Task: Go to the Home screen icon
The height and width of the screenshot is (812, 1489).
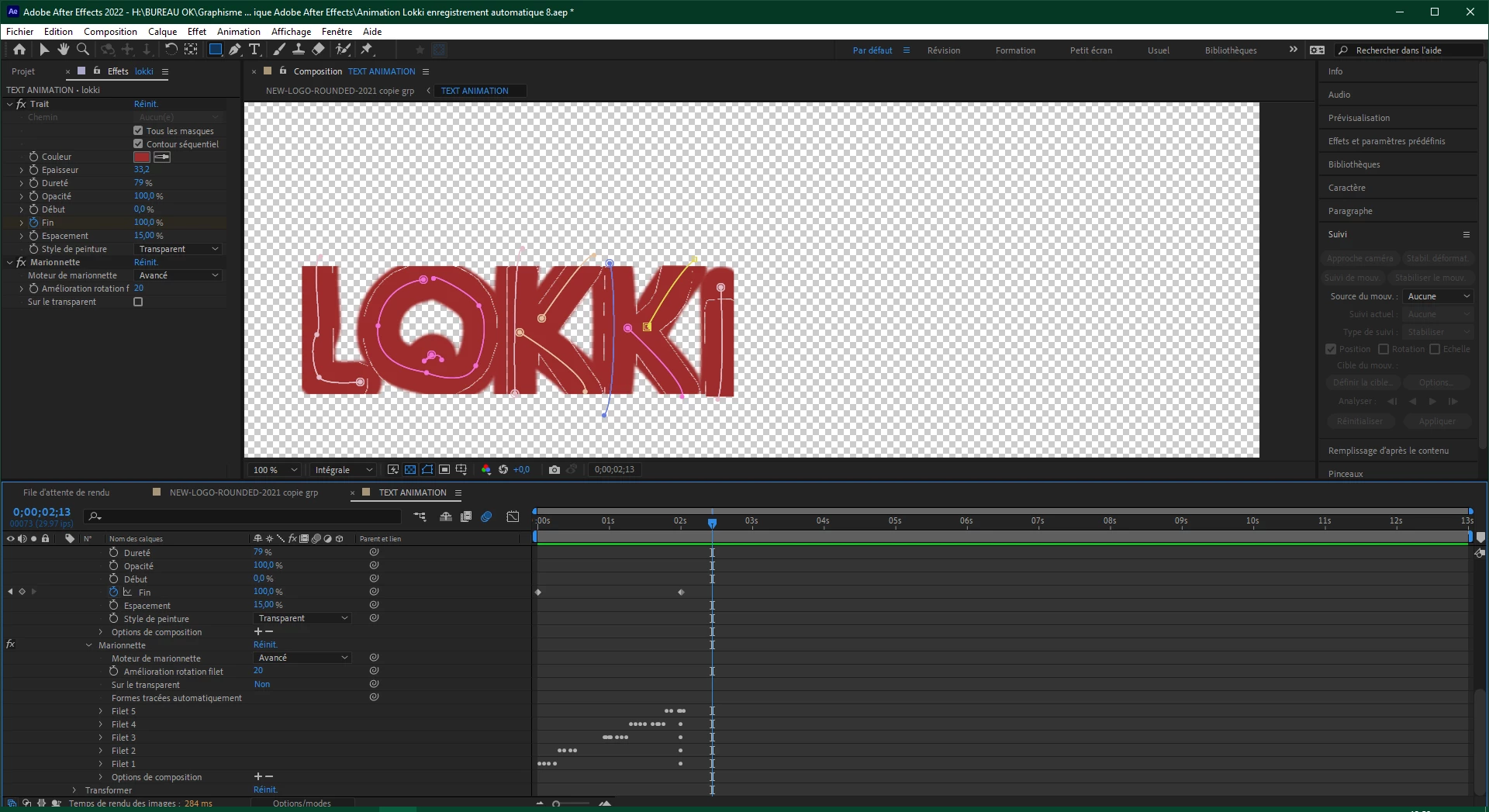Action: click(19, 50)
